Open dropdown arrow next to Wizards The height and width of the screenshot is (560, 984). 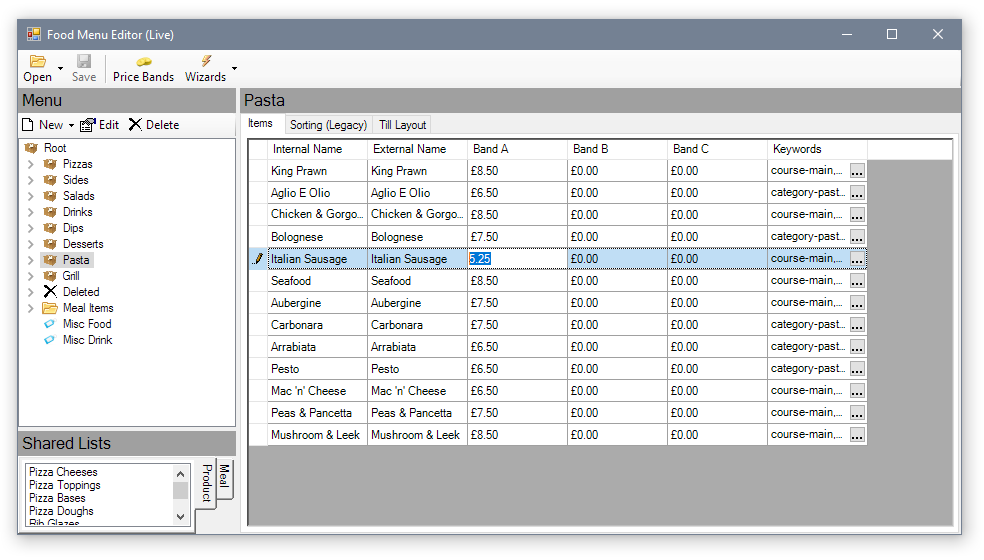click(234, 69)
